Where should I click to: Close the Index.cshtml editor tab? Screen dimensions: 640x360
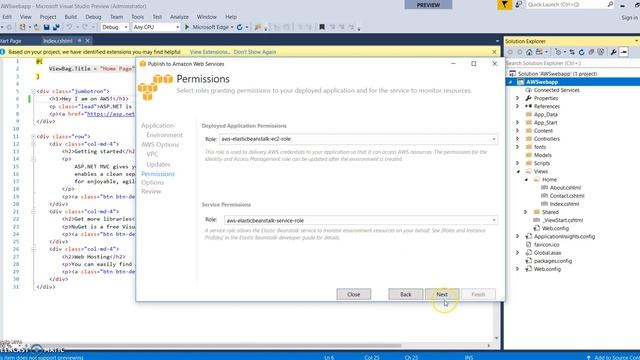87,41
